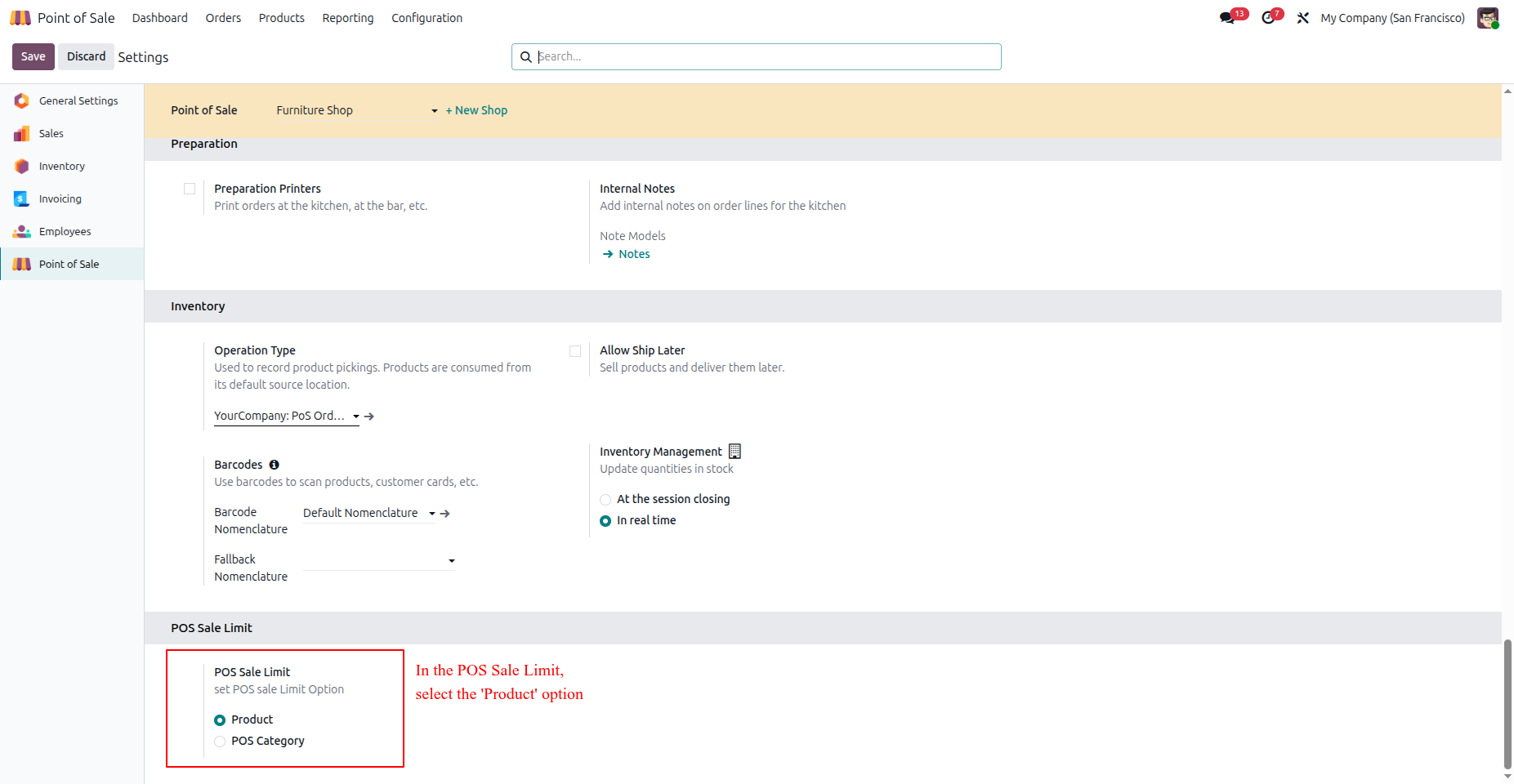
Task: Click the scrollbar down arrow
Action: coord(1507,777)
